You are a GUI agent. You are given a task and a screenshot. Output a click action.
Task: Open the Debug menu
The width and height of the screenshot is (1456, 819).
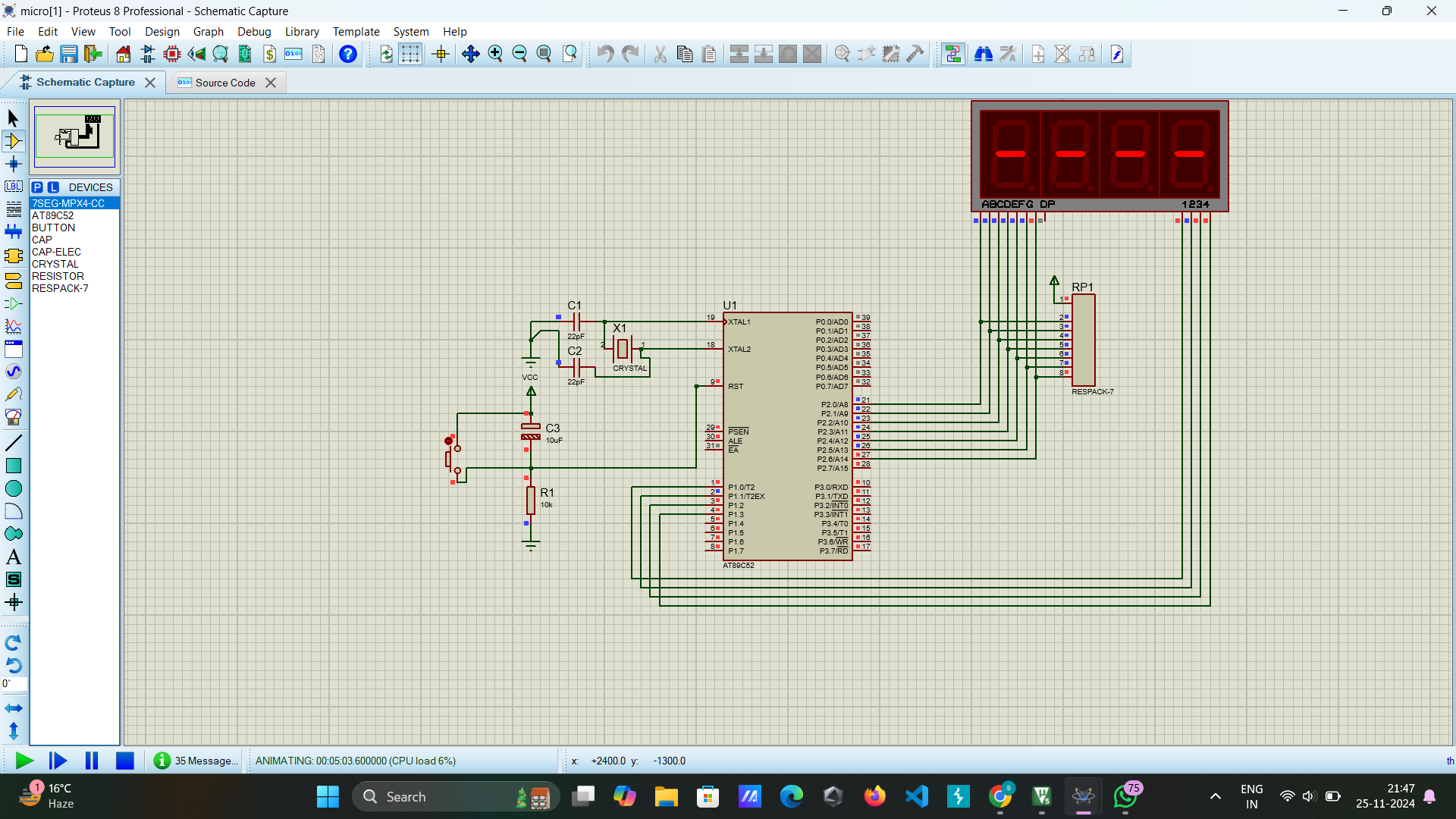253,32
